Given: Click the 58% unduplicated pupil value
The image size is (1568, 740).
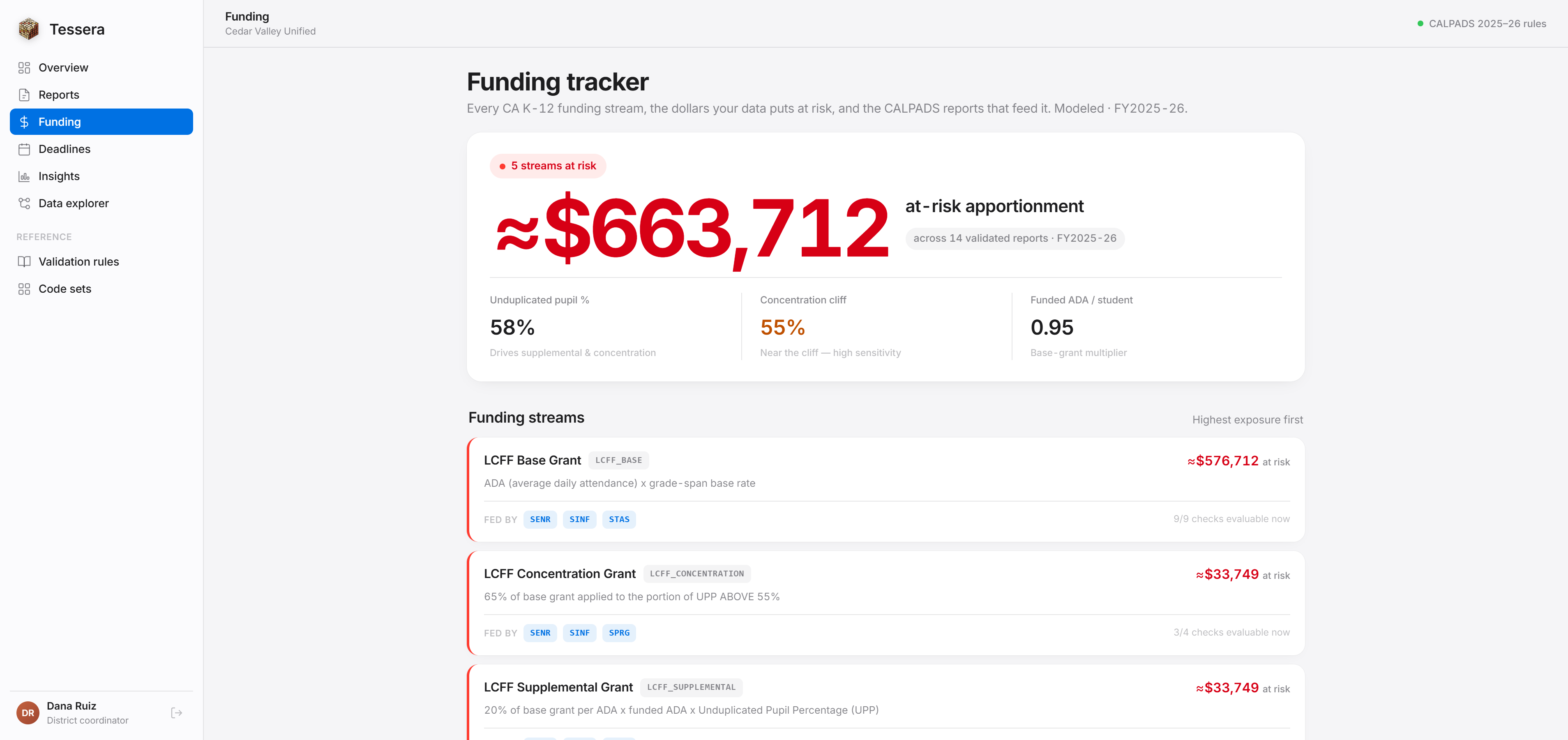Looking at the screenshot, I should pyautogui.click(x=512, y=328).
